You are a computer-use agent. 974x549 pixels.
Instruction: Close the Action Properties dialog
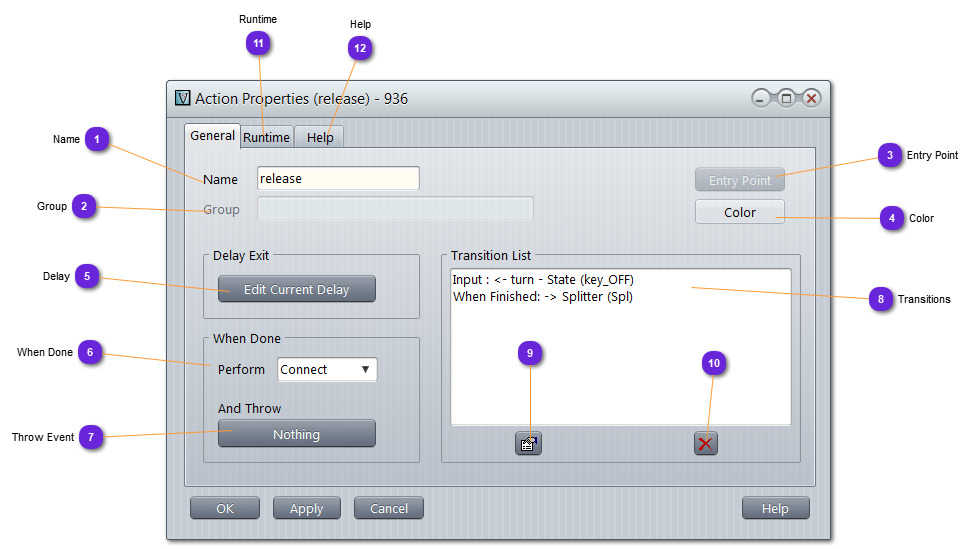click(x=811, y=98)
